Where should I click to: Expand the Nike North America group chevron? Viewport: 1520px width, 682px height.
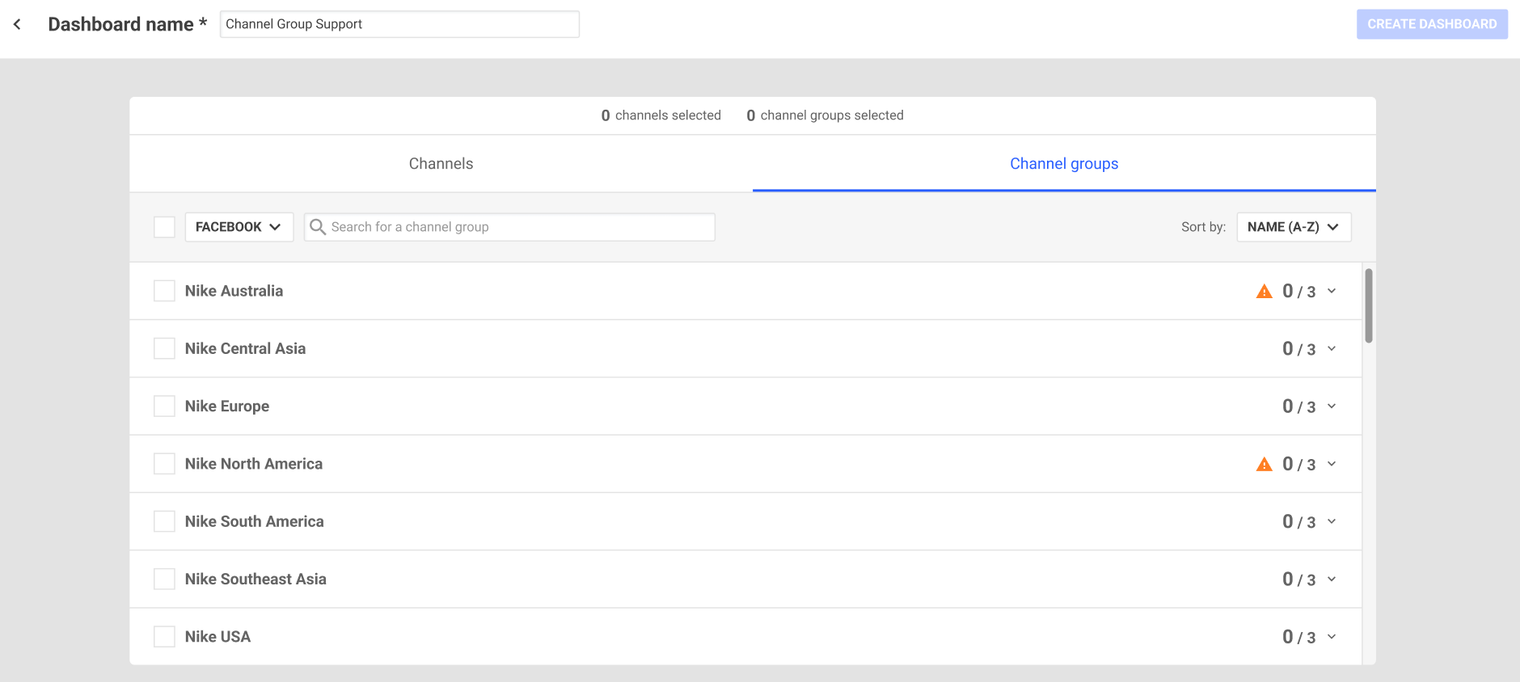pyautogui.click(x=1332, y=464)
